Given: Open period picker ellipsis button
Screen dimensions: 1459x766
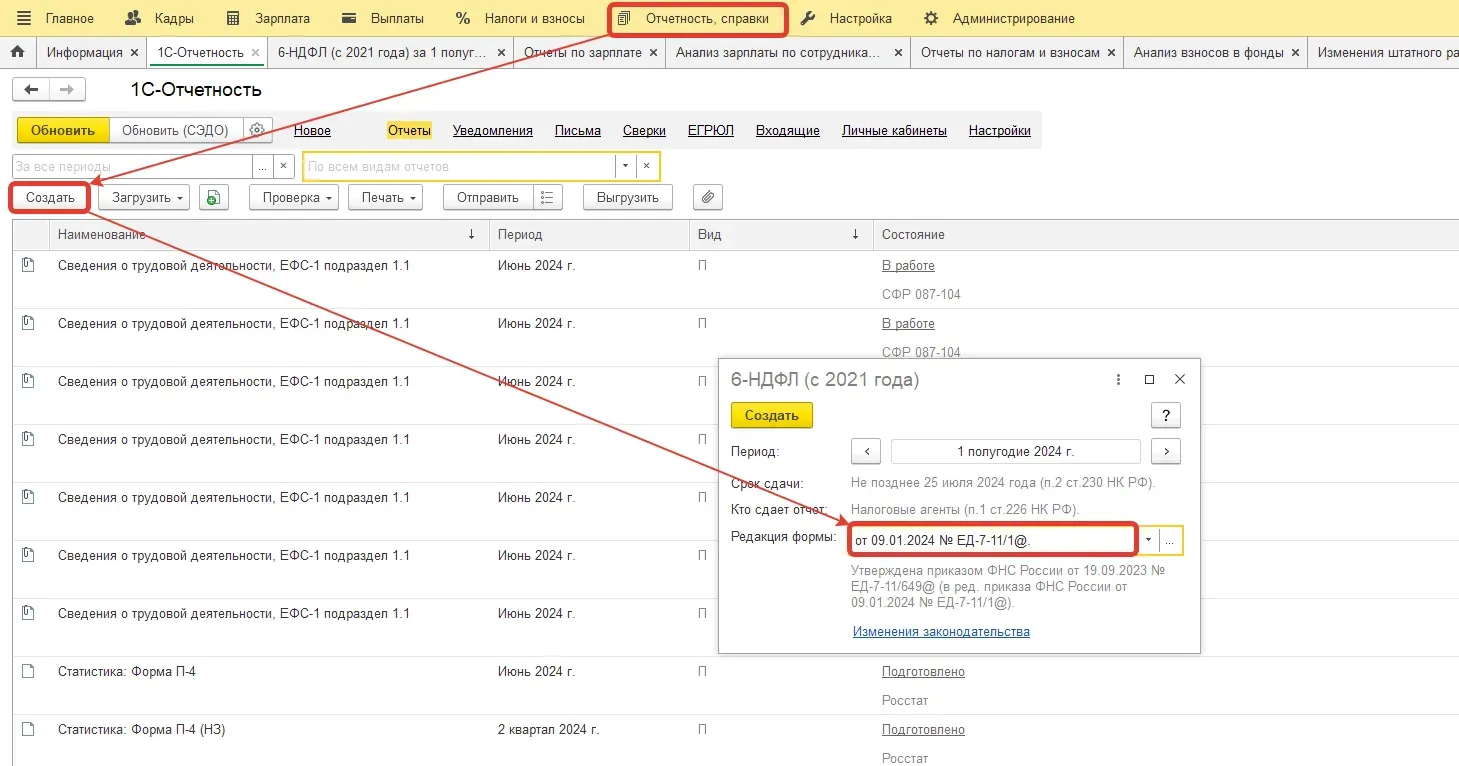Looking at the screenshot, I should coord(263,167).
